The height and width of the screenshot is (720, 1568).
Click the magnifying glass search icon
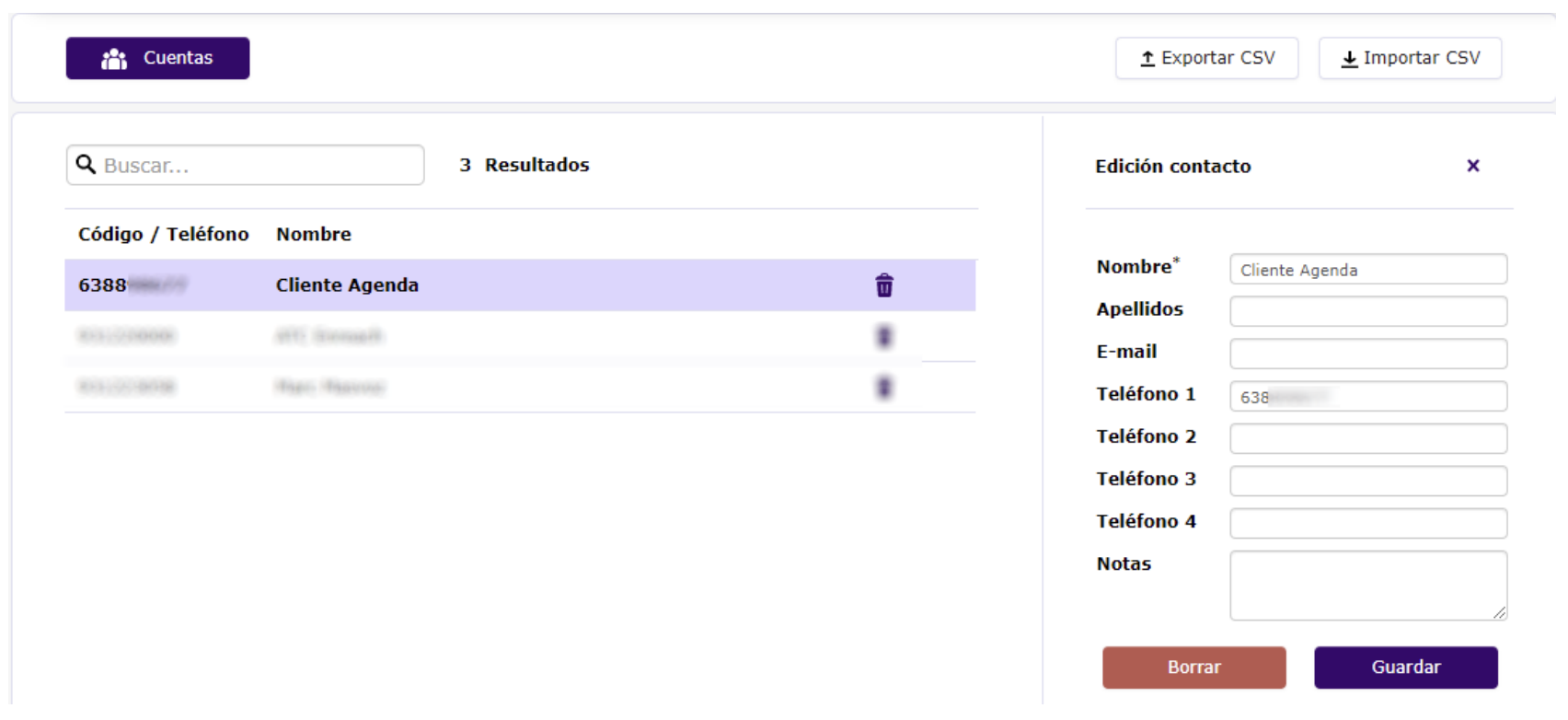pyautogui.click(x=86, y=165)
